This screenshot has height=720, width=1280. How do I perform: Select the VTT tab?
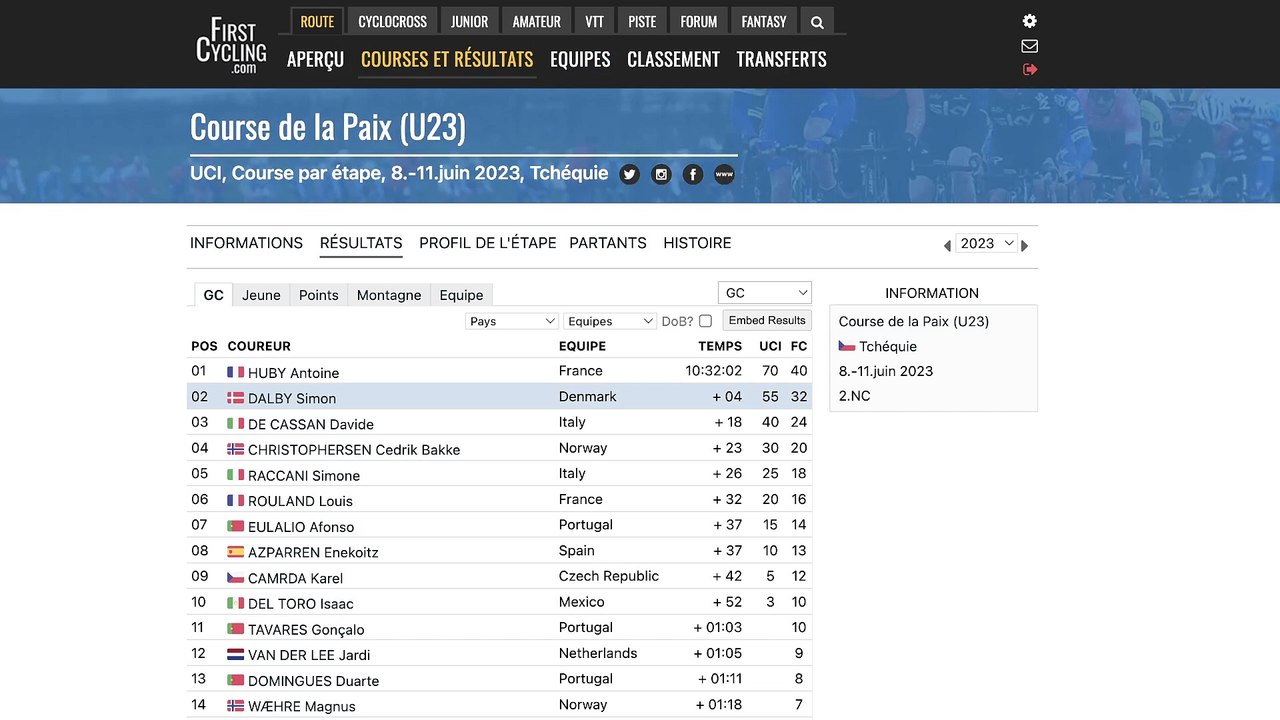click(x=595, y=21)
